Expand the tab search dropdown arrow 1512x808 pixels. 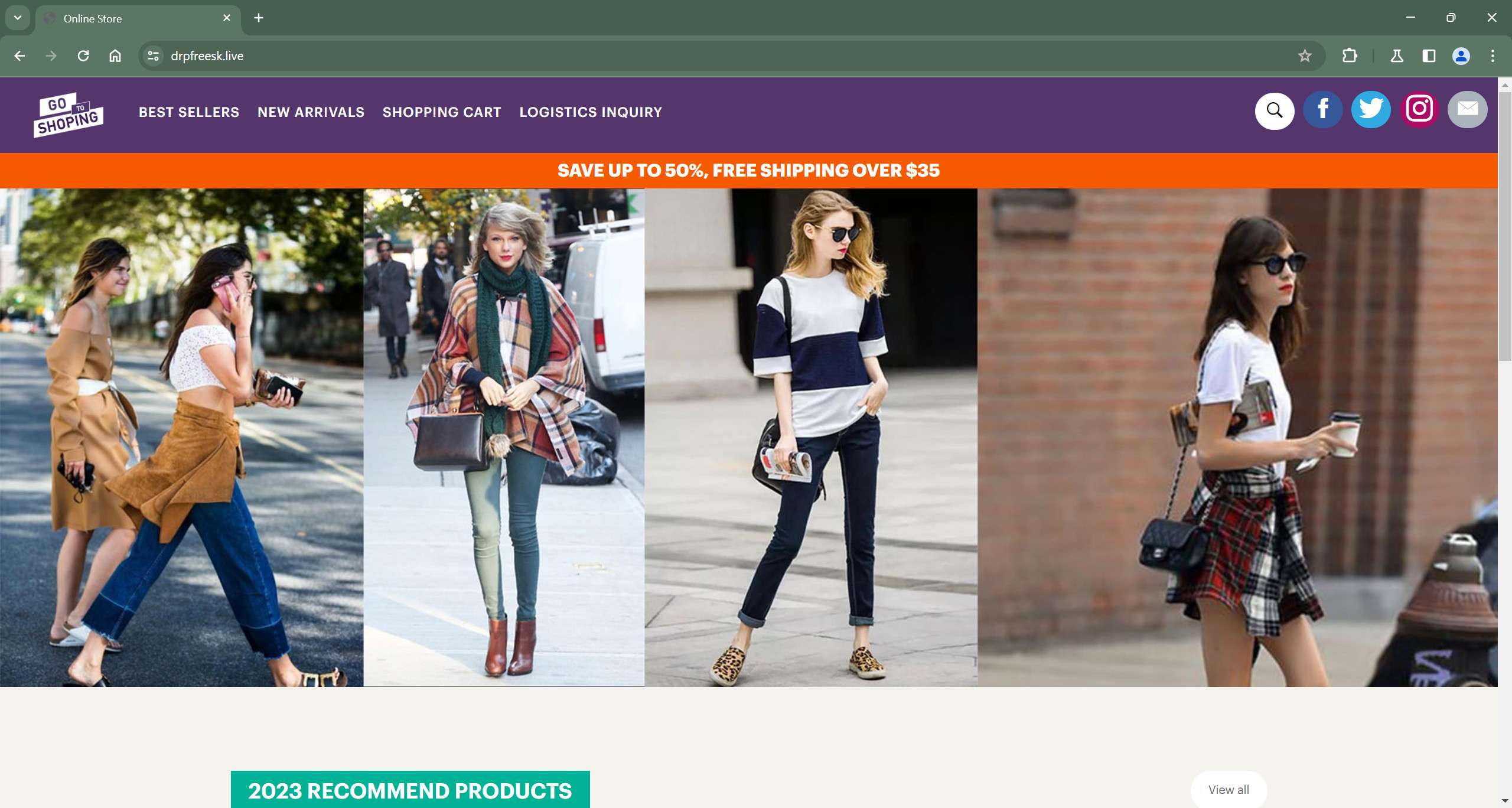pos(18,18)
